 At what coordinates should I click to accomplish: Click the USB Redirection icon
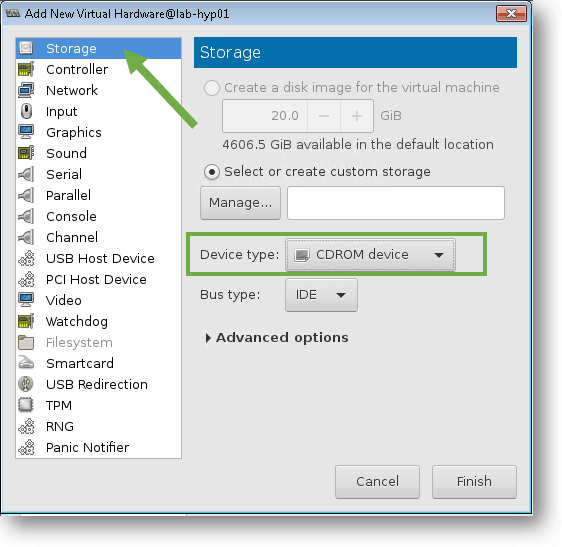[x=26, y=384]
